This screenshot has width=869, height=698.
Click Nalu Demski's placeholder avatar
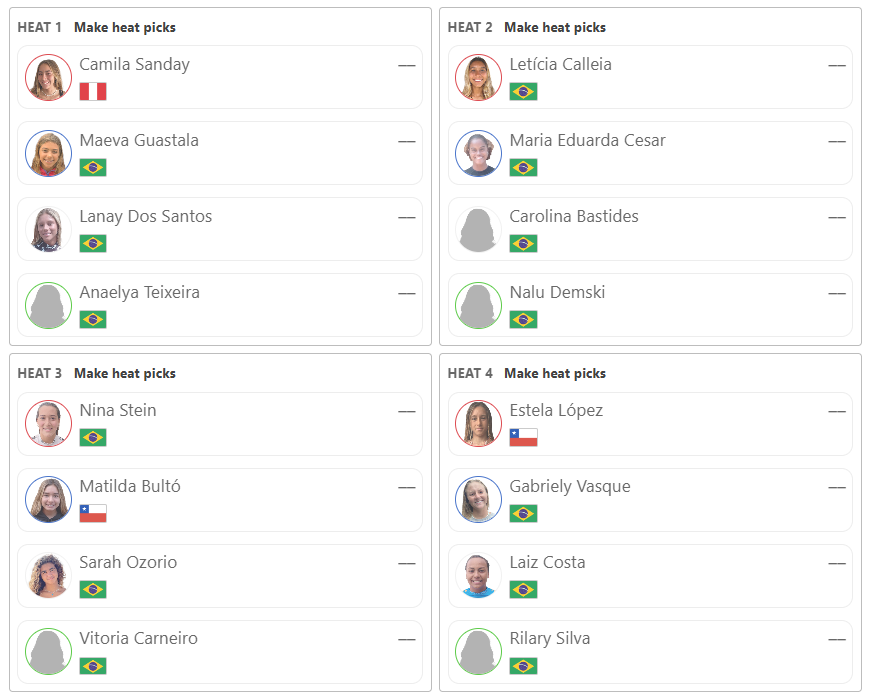(x=478, y=305)
